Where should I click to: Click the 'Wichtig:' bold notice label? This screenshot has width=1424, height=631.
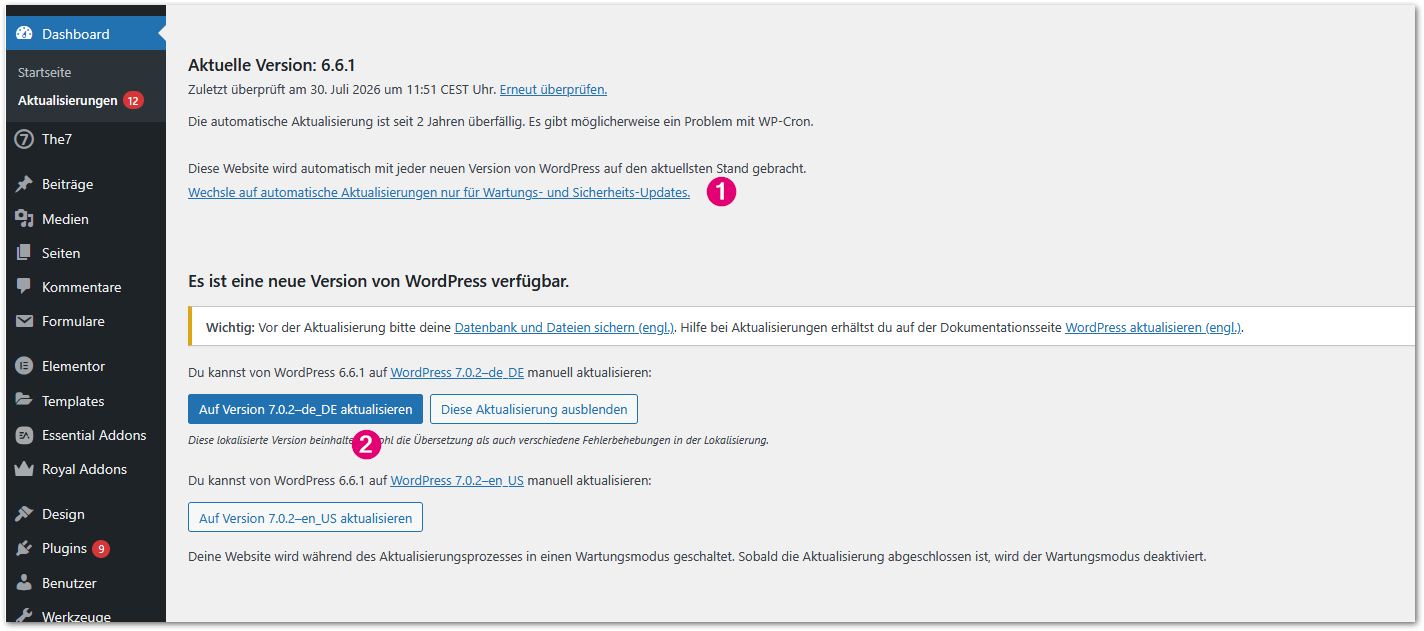[230, 327]
